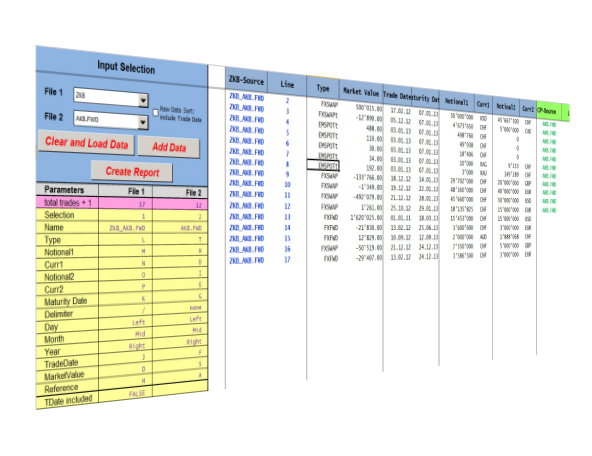Select the TDate included parameter row label
592x456 pixels.
67,400
